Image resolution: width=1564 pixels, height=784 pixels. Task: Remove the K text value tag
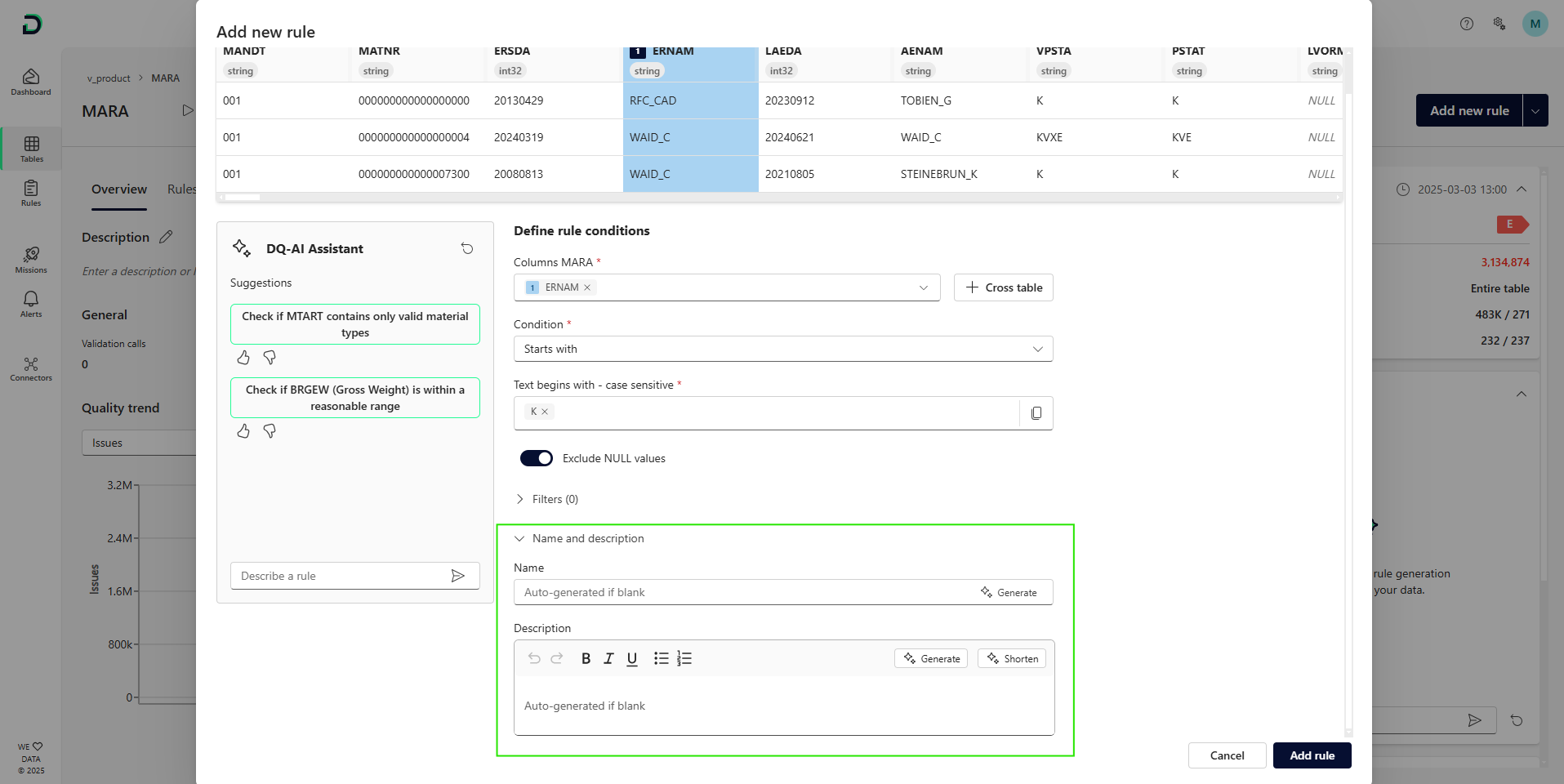click(545, 412)
